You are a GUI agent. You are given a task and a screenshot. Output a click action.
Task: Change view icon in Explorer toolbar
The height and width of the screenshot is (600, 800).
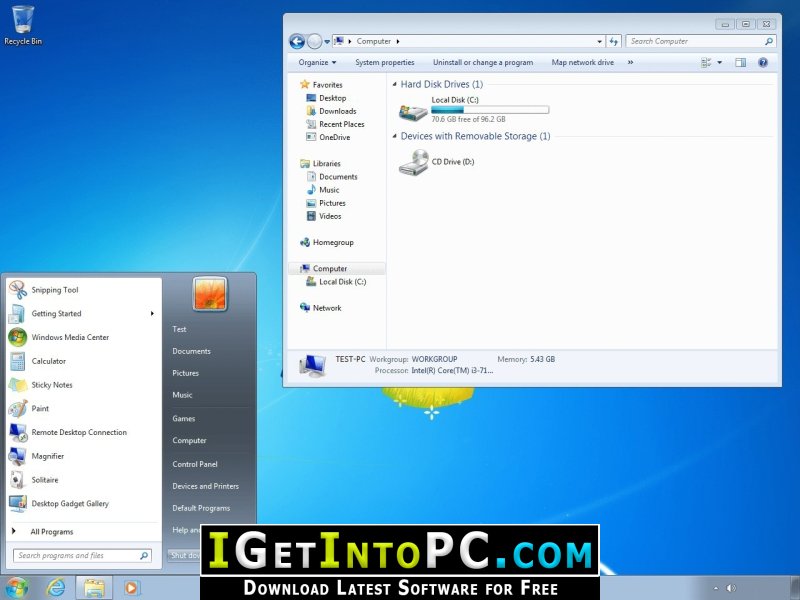[706, 62]
